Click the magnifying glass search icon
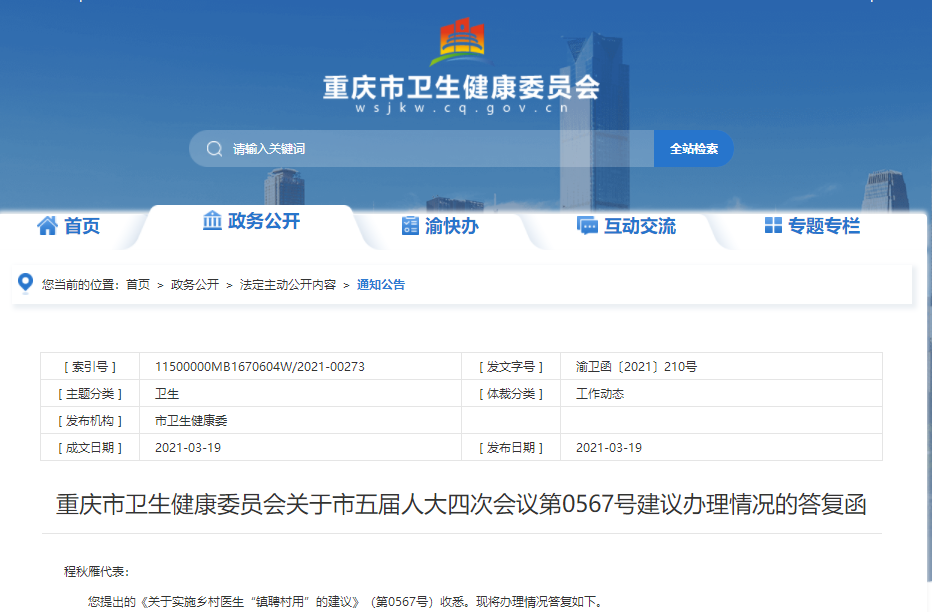 [214, 149]
